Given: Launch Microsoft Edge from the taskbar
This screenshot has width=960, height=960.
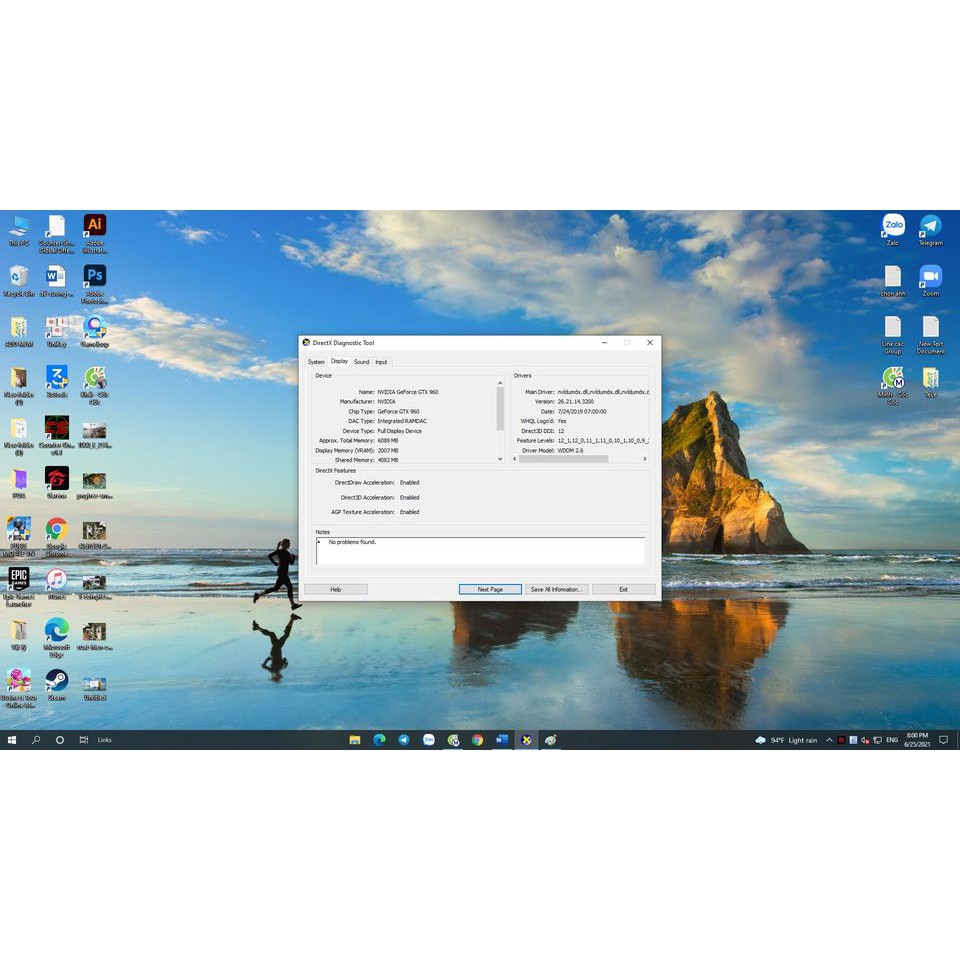Looking at the screenshot, I should click(x=379, y=740).
